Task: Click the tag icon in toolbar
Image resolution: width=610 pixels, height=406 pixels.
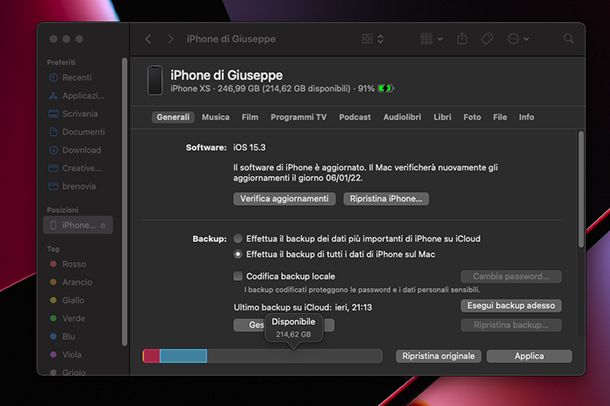Action: [487, 39]
